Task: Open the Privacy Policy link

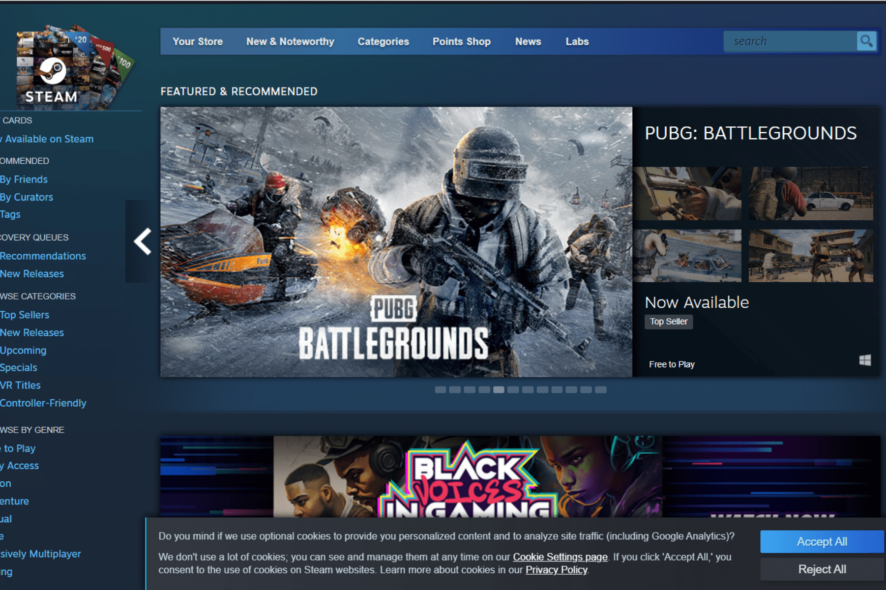Action: click(557, 570)
